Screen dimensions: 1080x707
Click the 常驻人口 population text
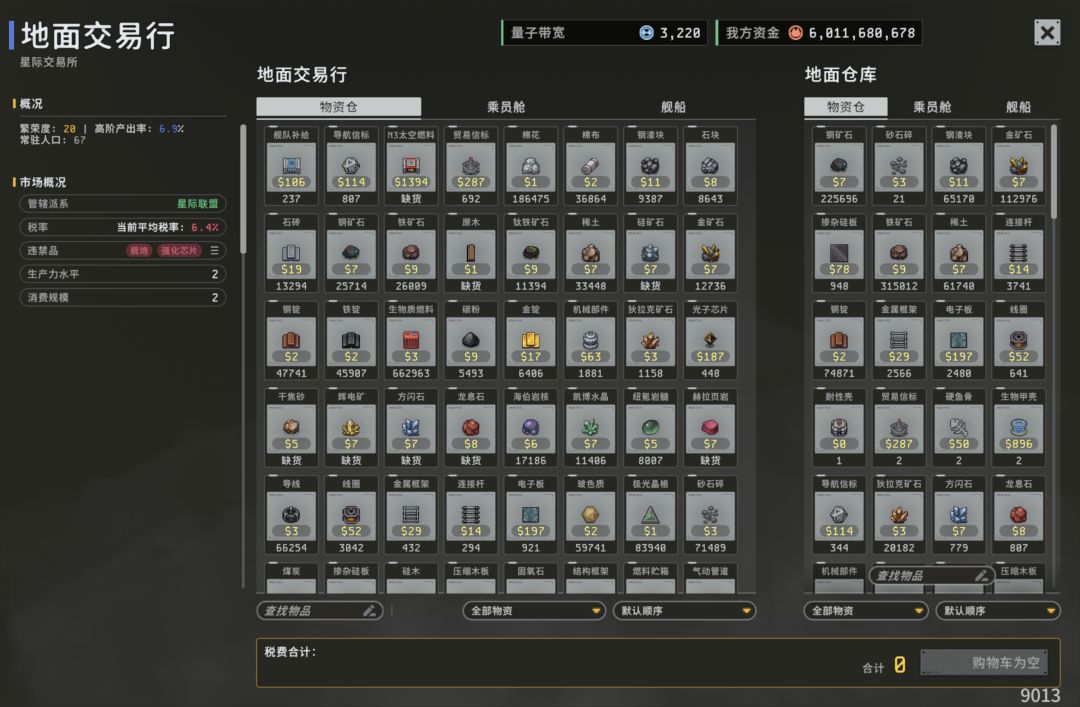pos(53,140)
